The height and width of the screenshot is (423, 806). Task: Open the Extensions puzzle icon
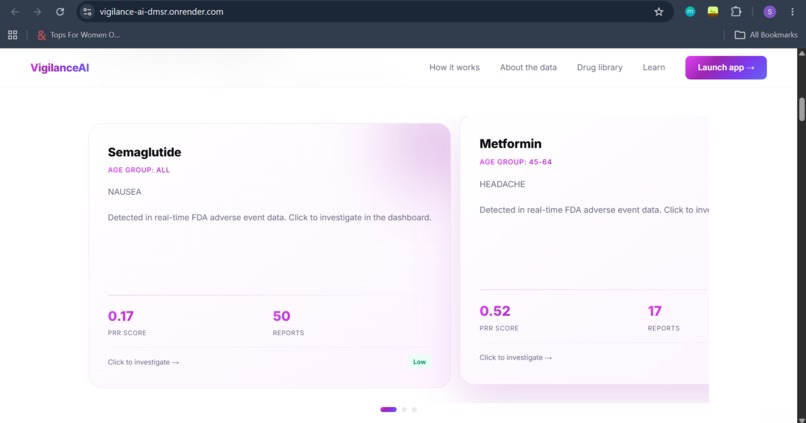[736, 12]
